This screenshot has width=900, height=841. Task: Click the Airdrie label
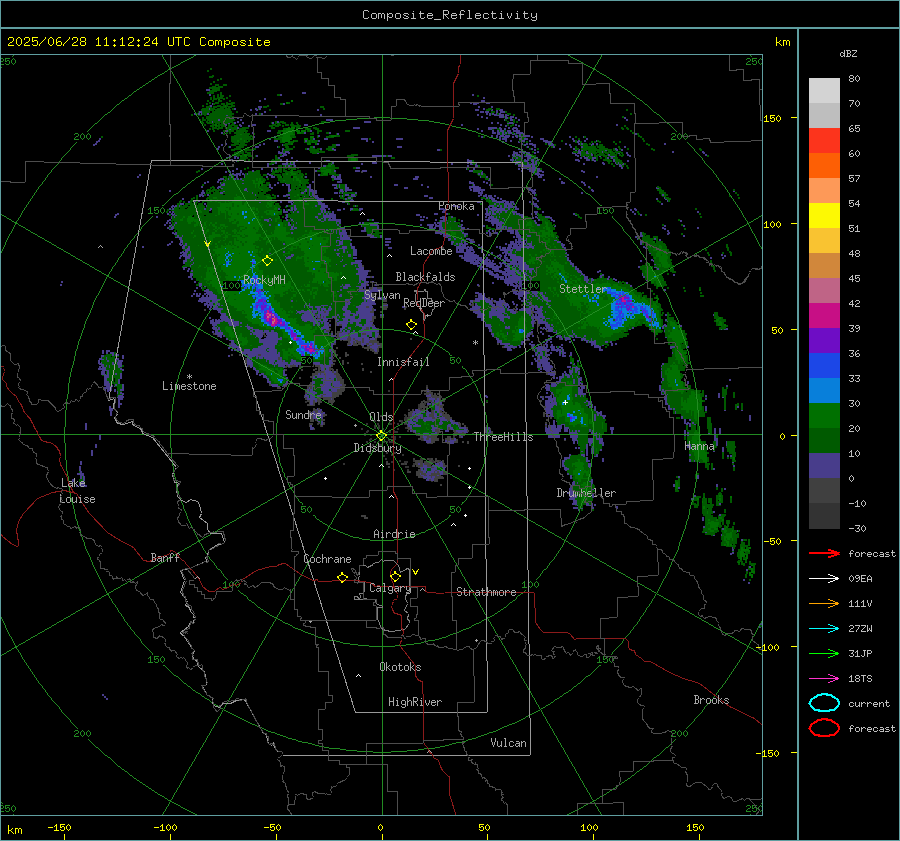coord(394,534)
